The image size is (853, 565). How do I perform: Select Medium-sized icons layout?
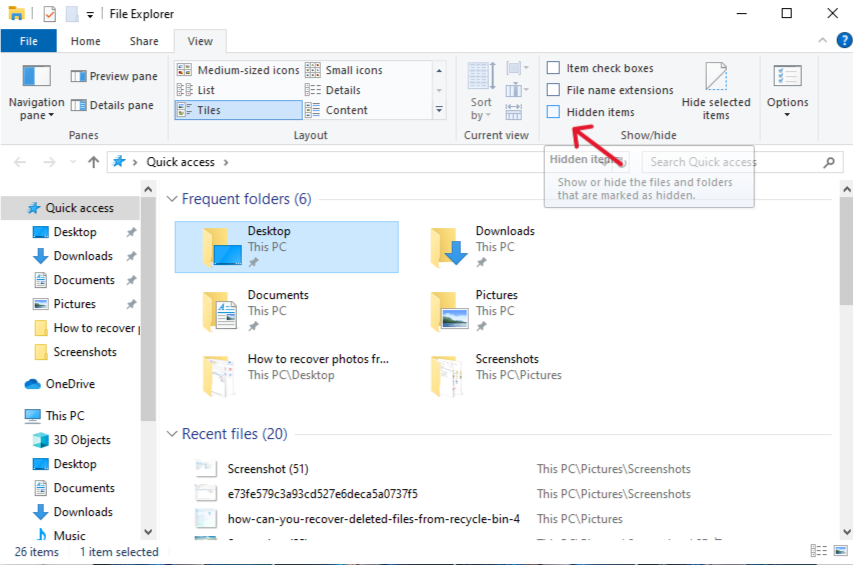coord(238,70)
